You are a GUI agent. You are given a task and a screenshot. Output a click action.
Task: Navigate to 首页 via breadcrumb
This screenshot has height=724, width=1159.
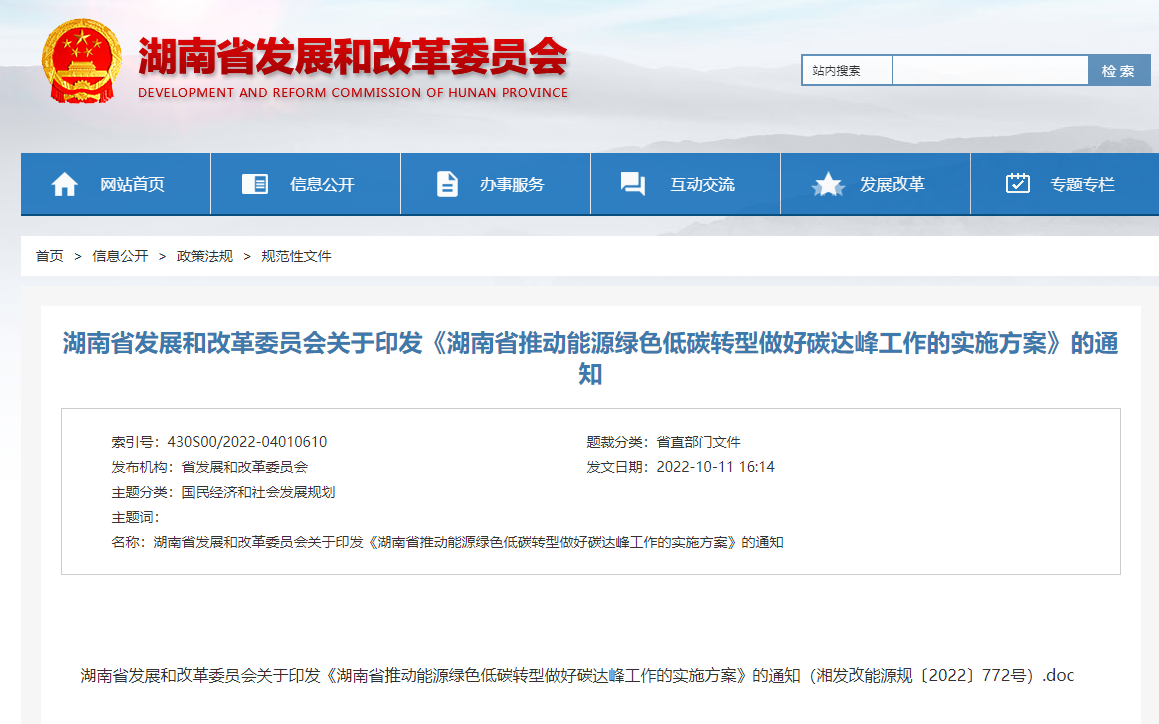click(49, 256)
